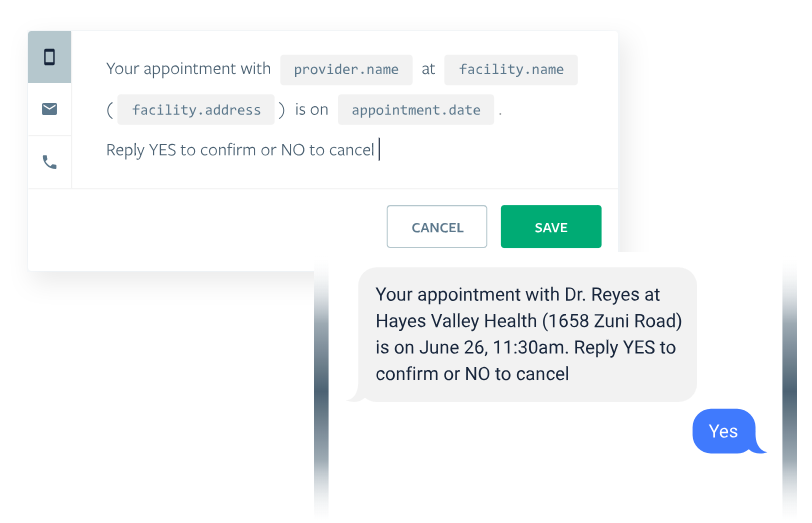Viewport: 812px width, 523px height.
Task: Click the facility.address variable token
Action: [196, 110]
